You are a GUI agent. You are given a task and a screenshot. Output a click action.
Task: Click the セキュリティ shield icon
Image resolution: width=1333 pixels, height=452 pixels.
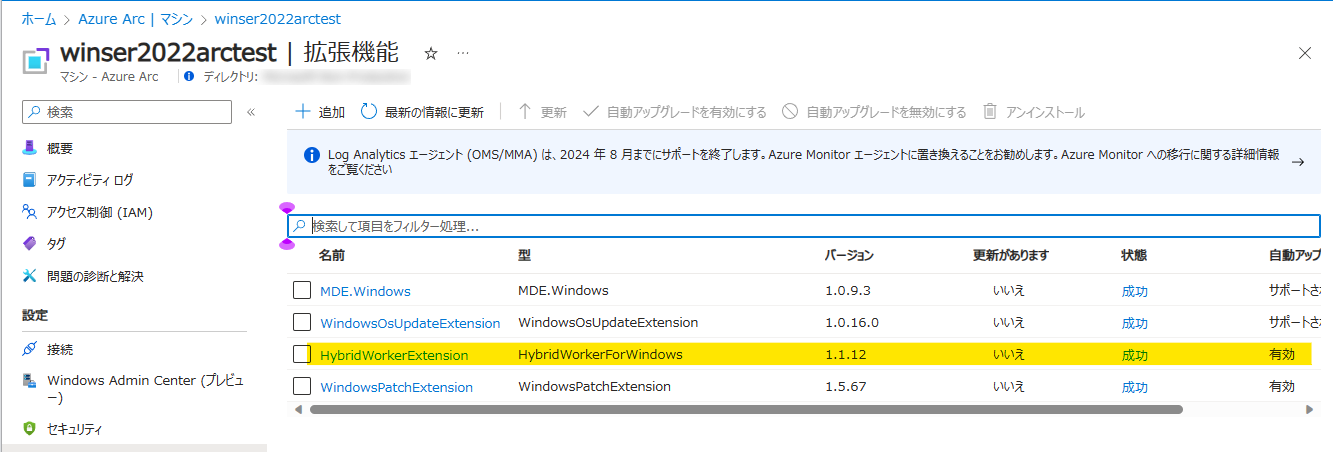(30, 428)
